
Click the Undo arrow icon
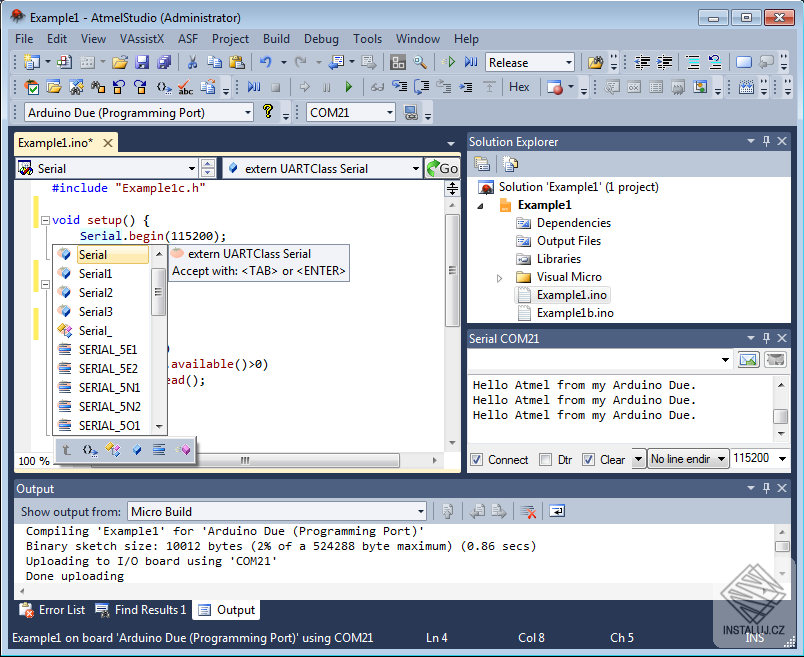click(x=266, y=62)
